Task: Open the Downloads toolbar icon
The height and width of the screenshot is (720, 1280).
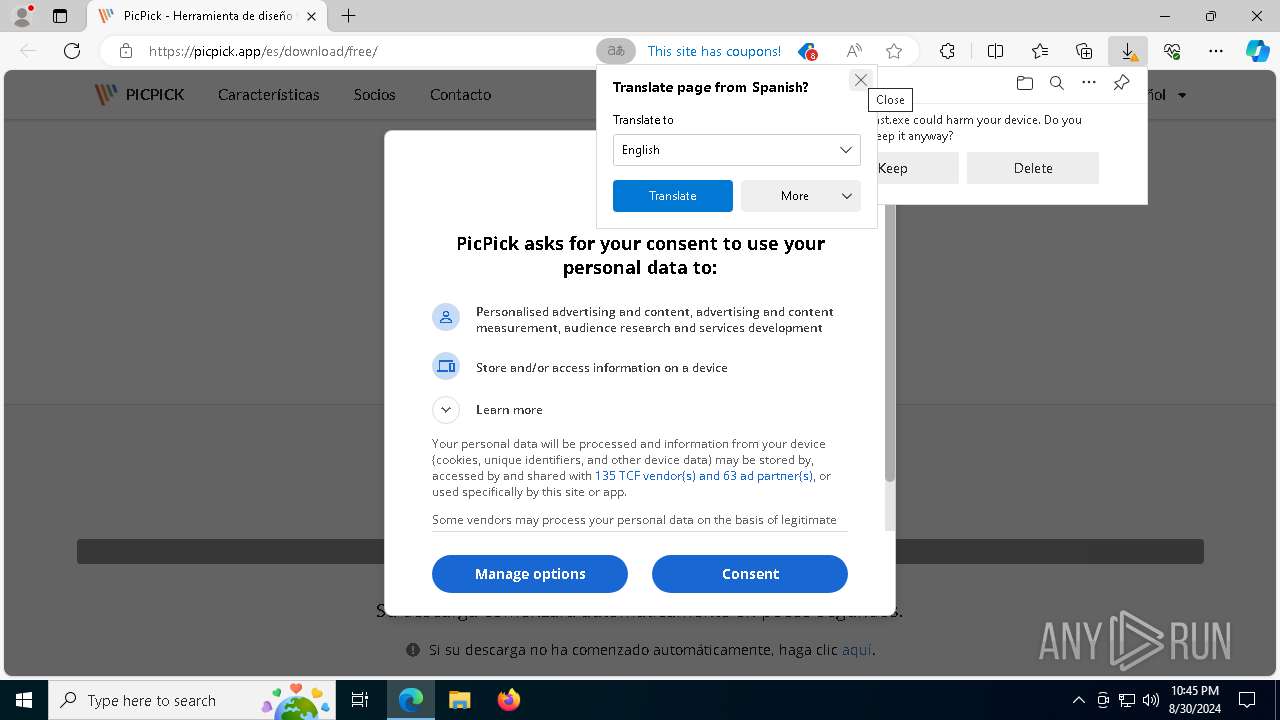Action: click(x=1128, y=51)
